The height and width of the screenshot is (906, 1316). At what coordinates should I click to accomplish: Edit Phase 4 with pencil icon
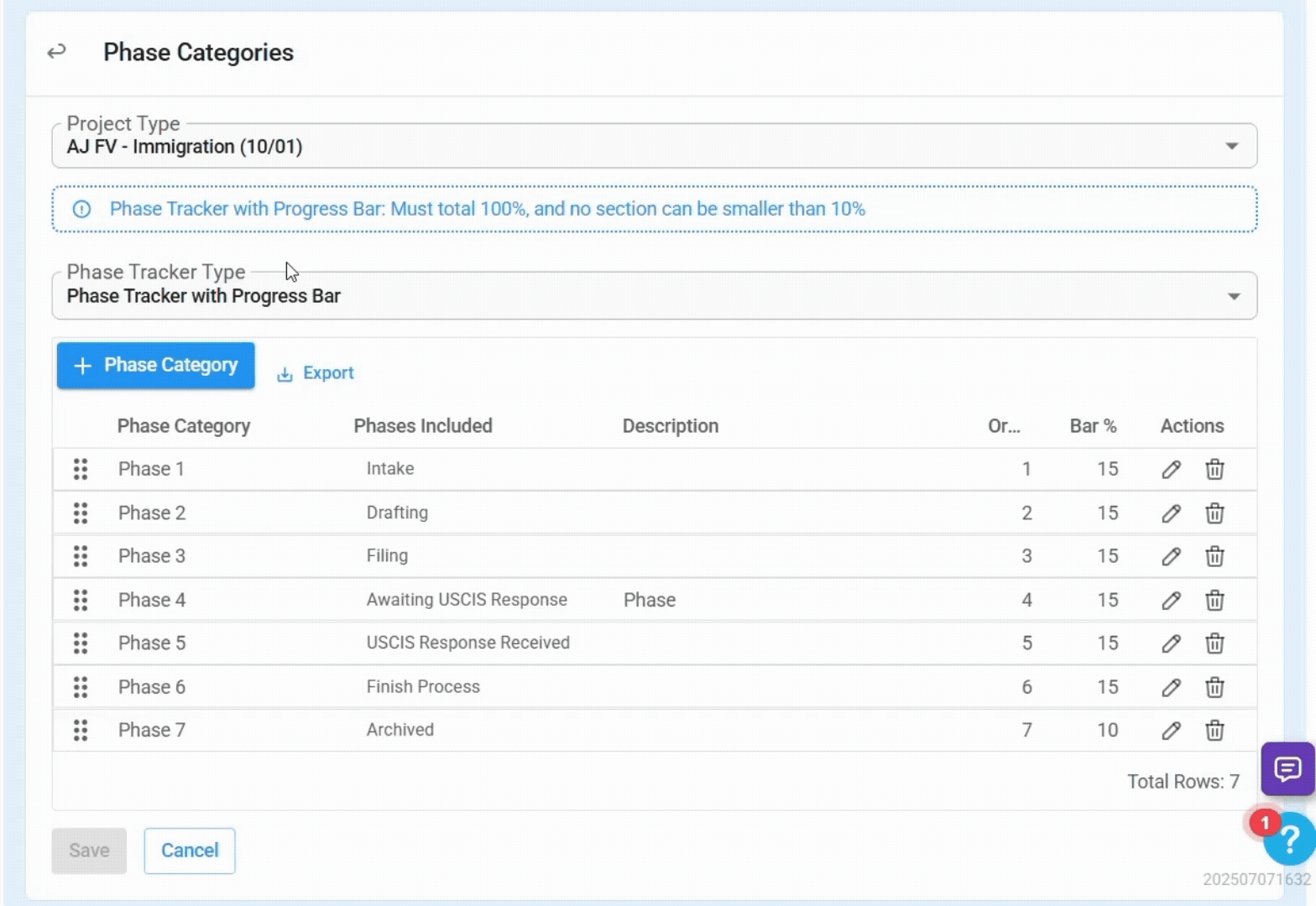(1172, 600)
